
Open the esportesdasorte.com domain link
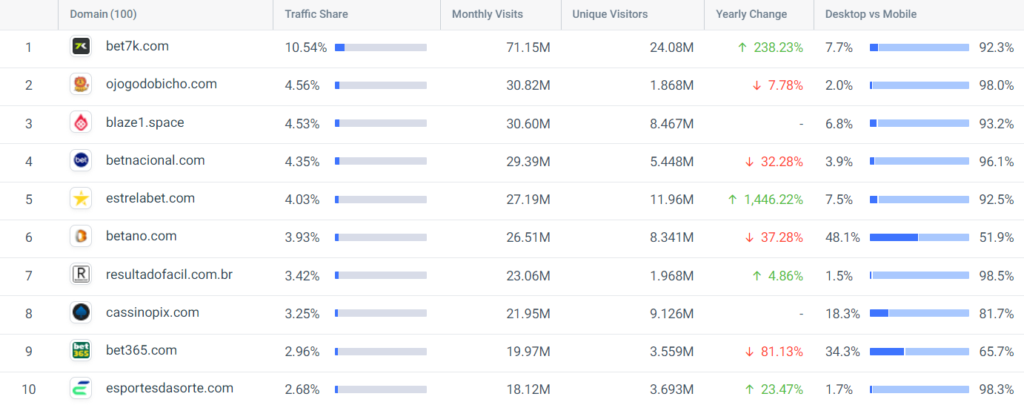(170, 388)
